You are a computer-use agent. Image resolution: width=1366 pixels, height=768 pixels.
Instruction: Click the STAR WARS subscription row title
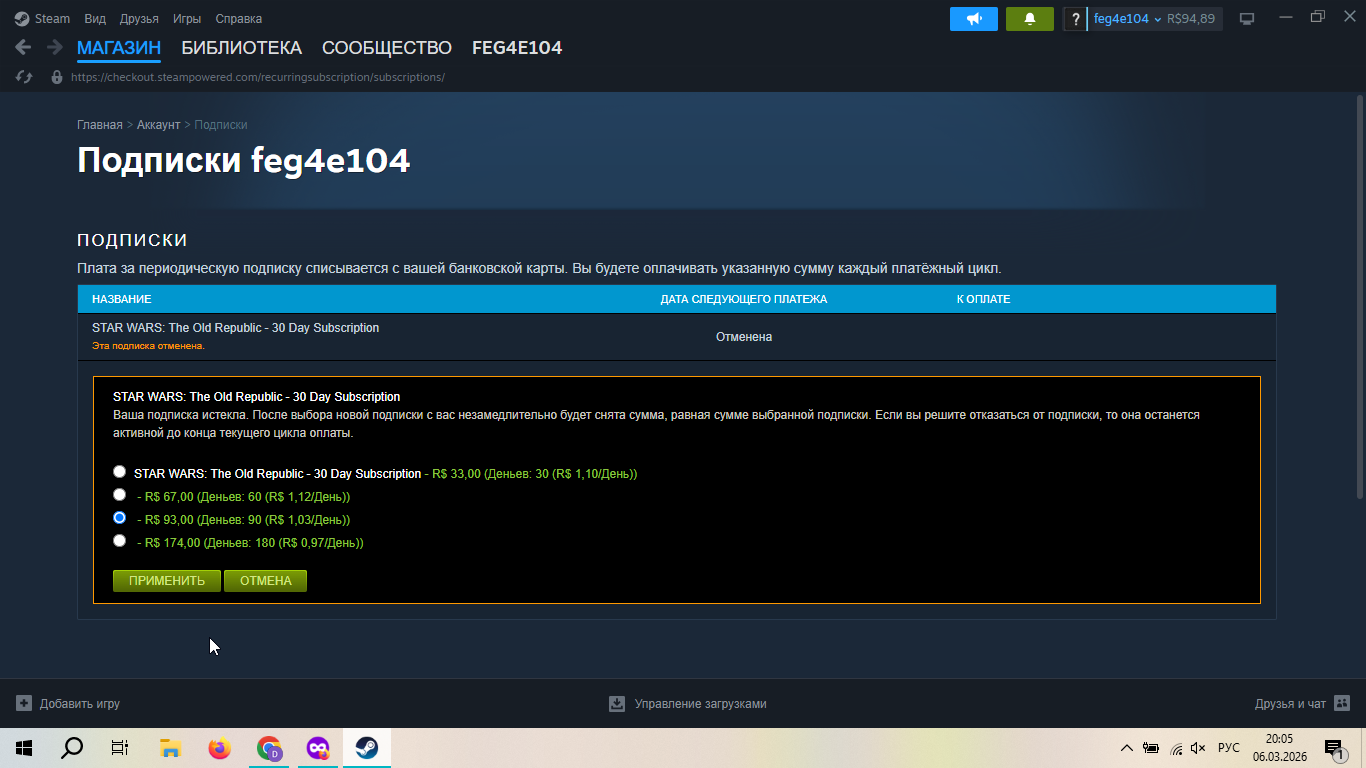point(235,328)
